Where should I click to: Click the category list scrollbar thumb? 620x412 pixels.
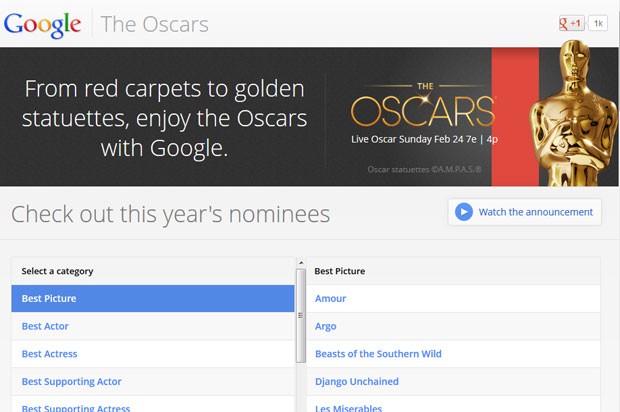click(x=301, y=316)
